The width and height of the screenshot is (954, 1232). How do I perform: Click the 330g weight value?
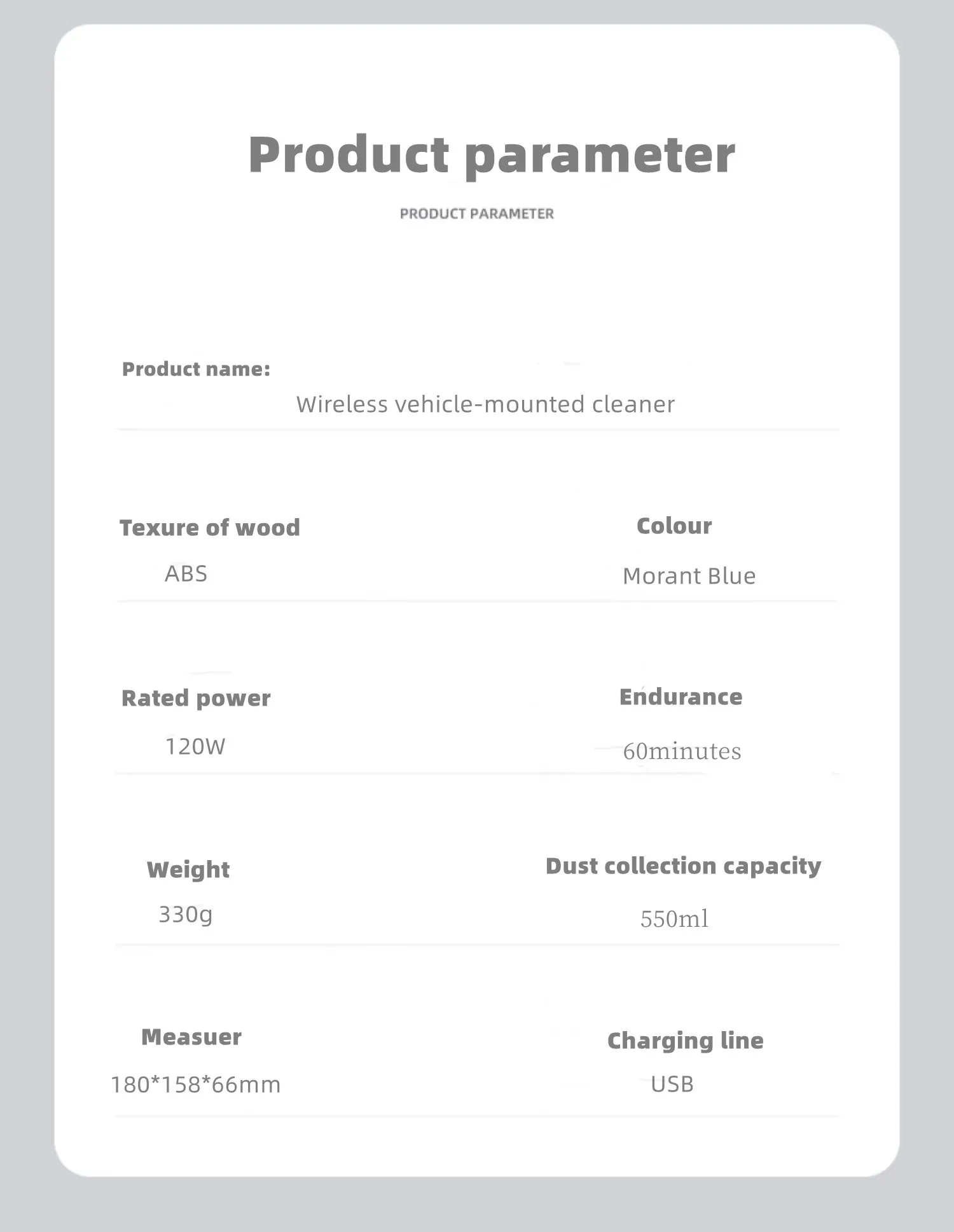[185, 915]
